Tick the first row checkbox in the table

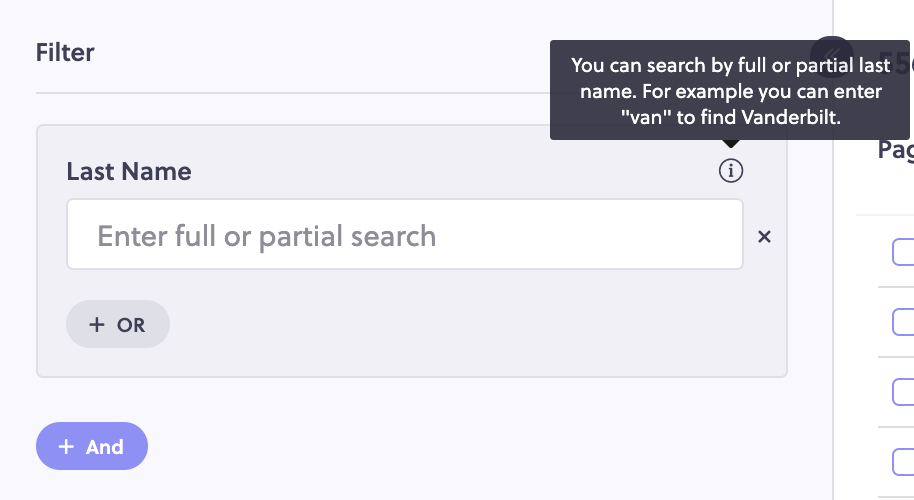[903, 252]
